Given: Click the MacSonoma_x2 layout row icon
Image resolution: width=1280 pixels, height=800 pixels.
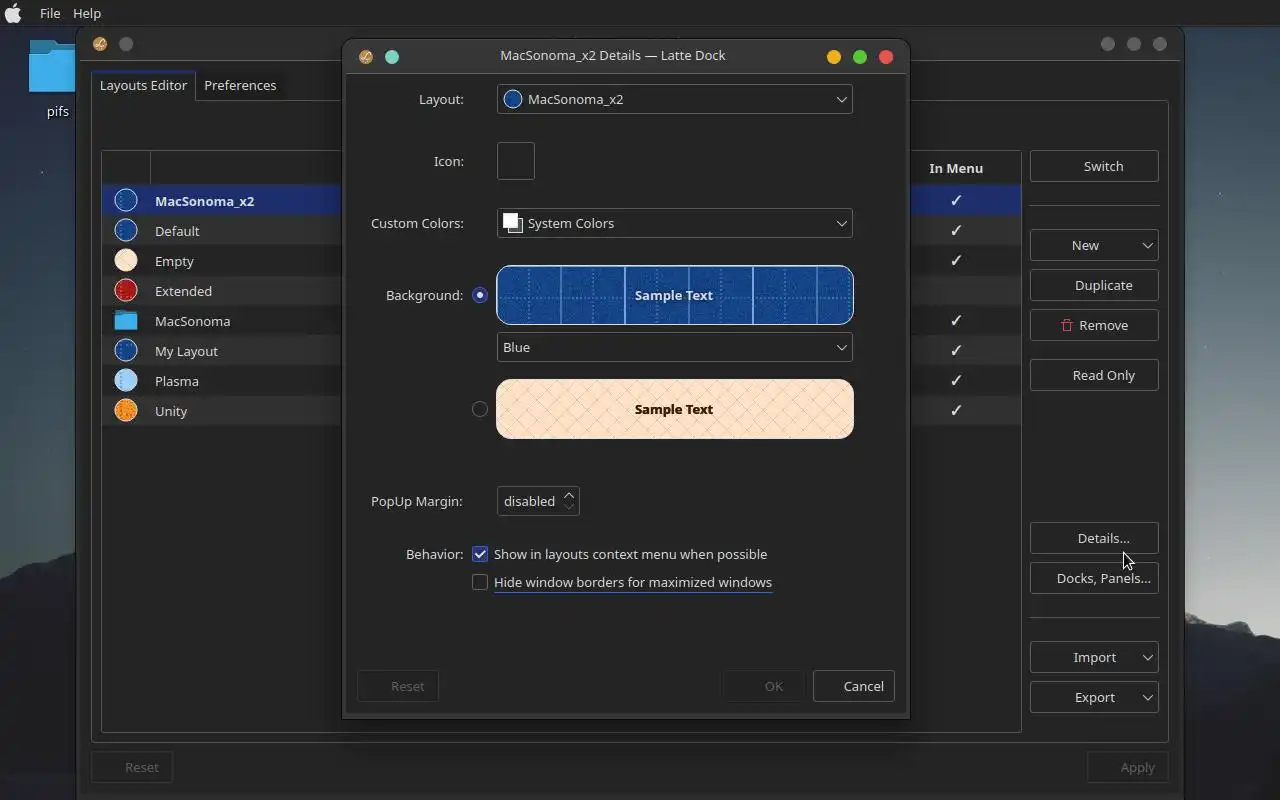Looking at the screenshot, I should coord(126,201).
